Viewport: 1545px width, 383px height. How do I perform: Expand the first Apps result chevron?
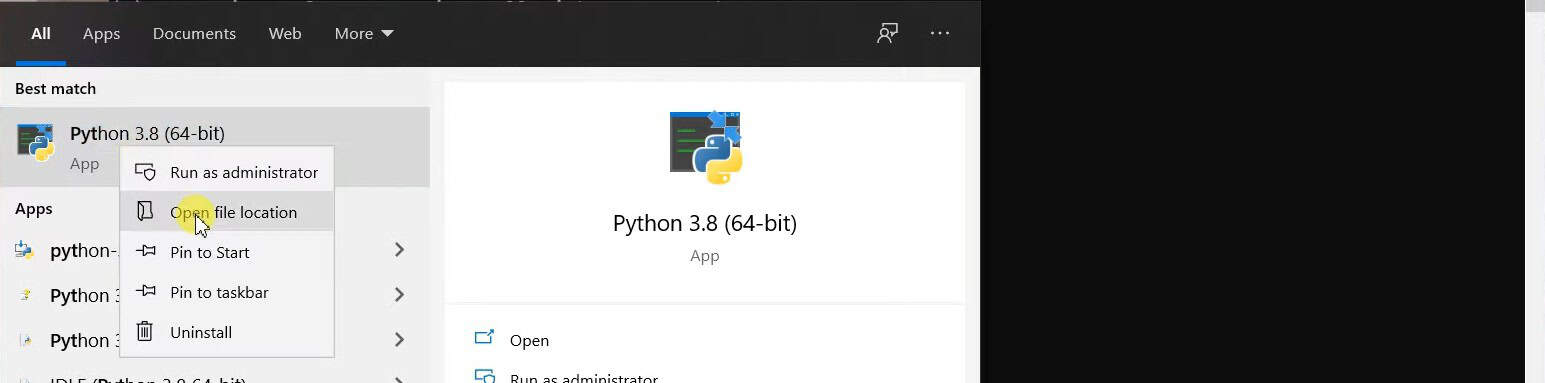tap(399, 249)
